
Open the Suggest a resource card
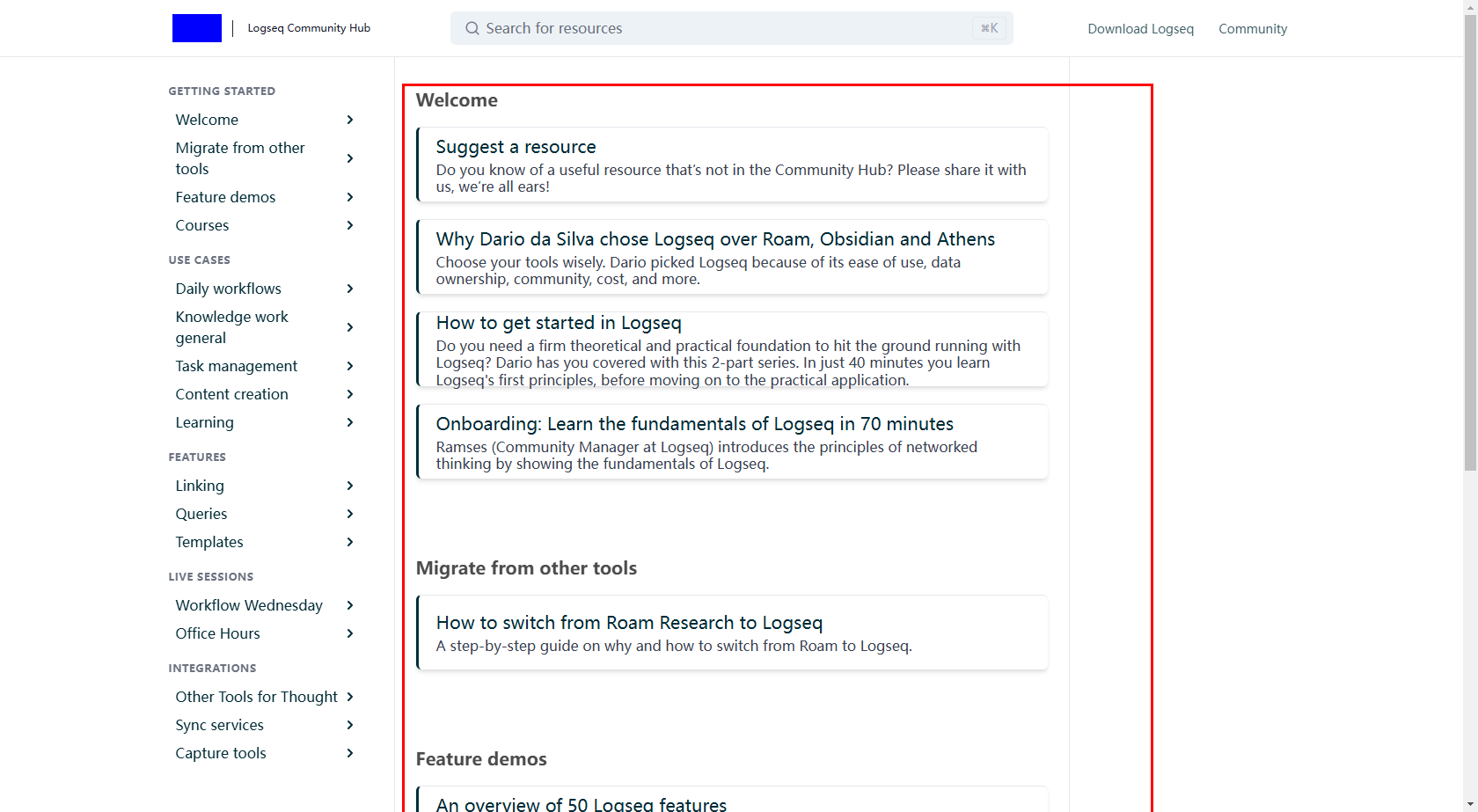click(x=732, y=165)
